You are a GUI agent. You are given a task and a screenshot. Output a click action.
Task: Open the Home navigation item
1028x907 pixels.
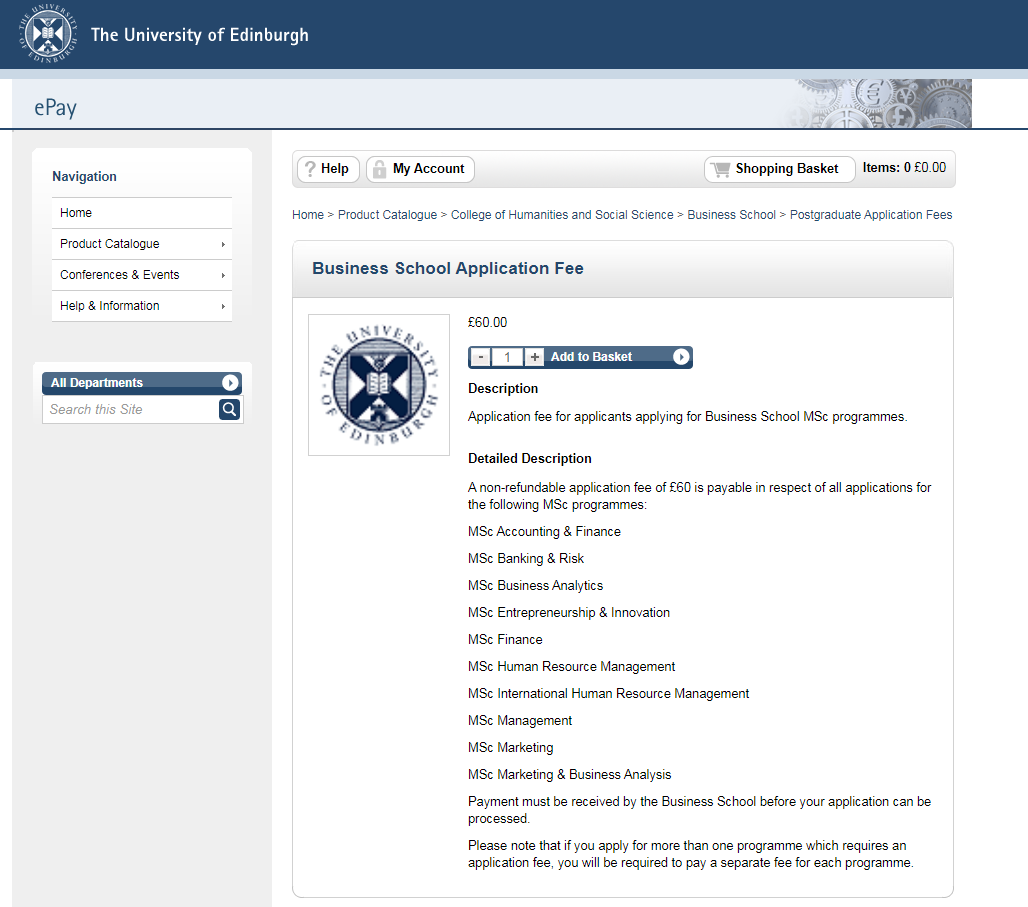click(76, 213)
